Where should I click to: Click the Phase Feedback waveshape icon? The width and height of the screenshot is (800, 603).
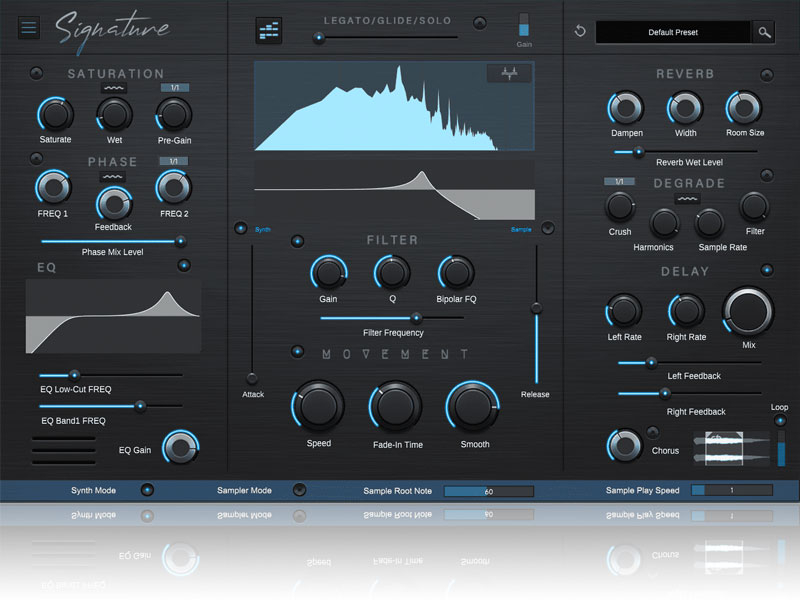(114, 176)
